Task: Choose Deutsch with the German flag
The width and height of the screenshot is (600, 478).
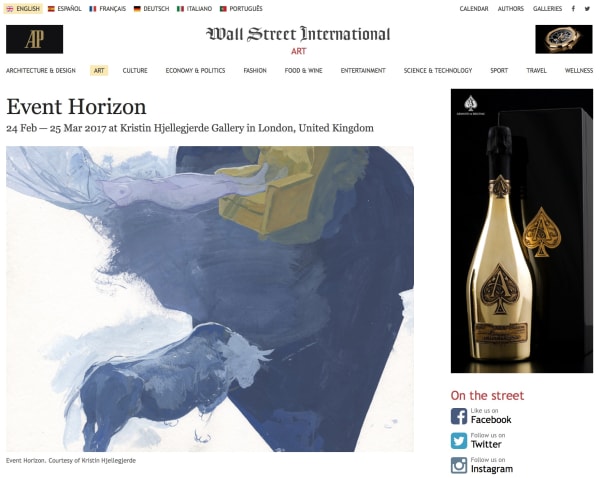Action: [x=152, y=8]
